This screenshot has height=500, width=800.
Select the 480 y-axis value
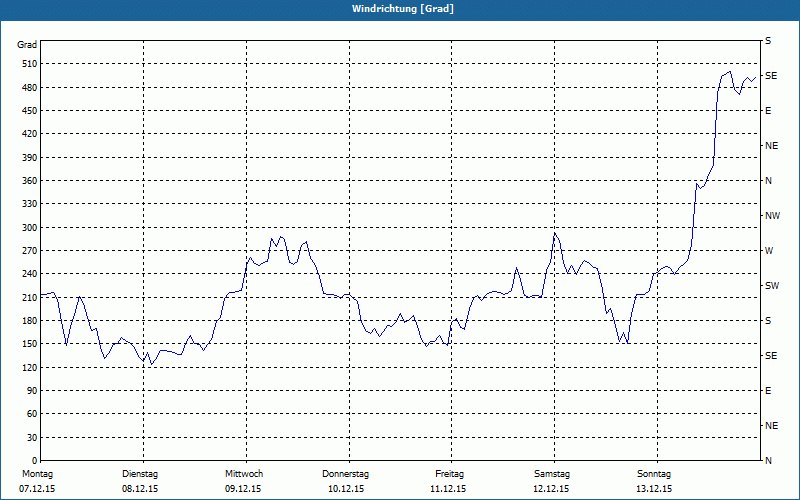point(30,88)
